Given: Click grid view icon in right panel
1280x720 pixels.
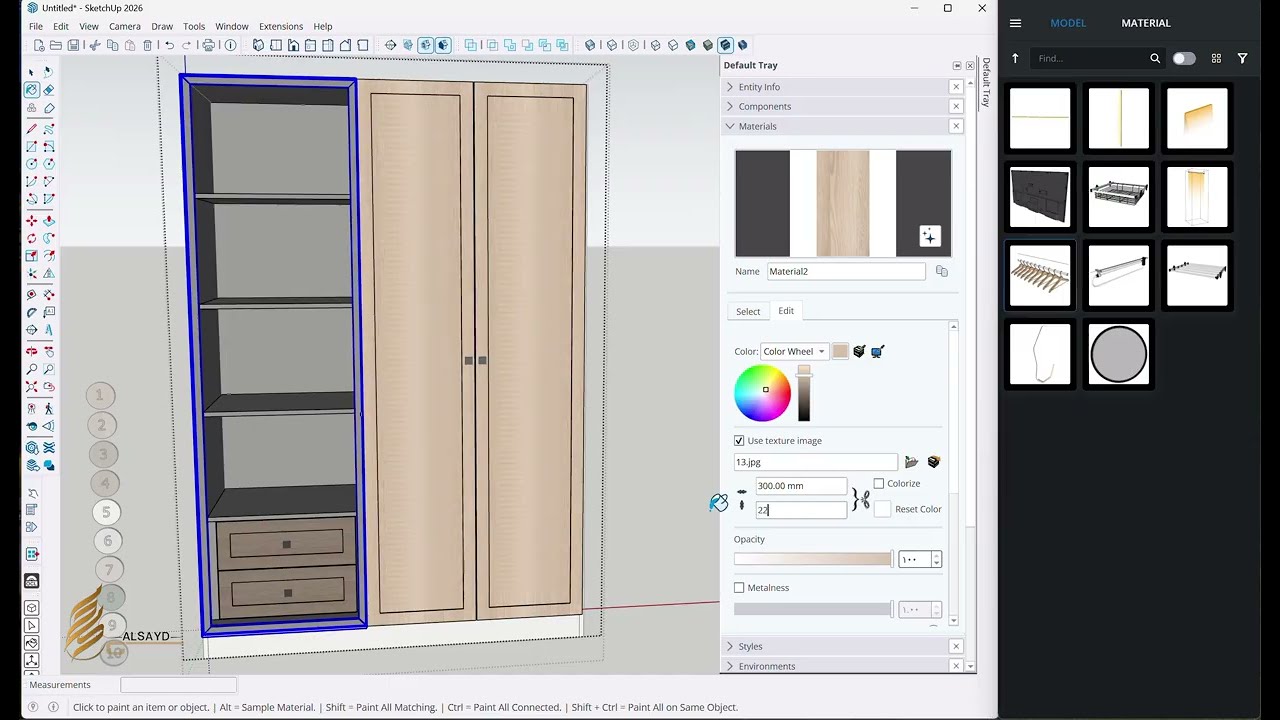Looking at the screenshot, I should pyautogui.click(x=1216, y=58).
